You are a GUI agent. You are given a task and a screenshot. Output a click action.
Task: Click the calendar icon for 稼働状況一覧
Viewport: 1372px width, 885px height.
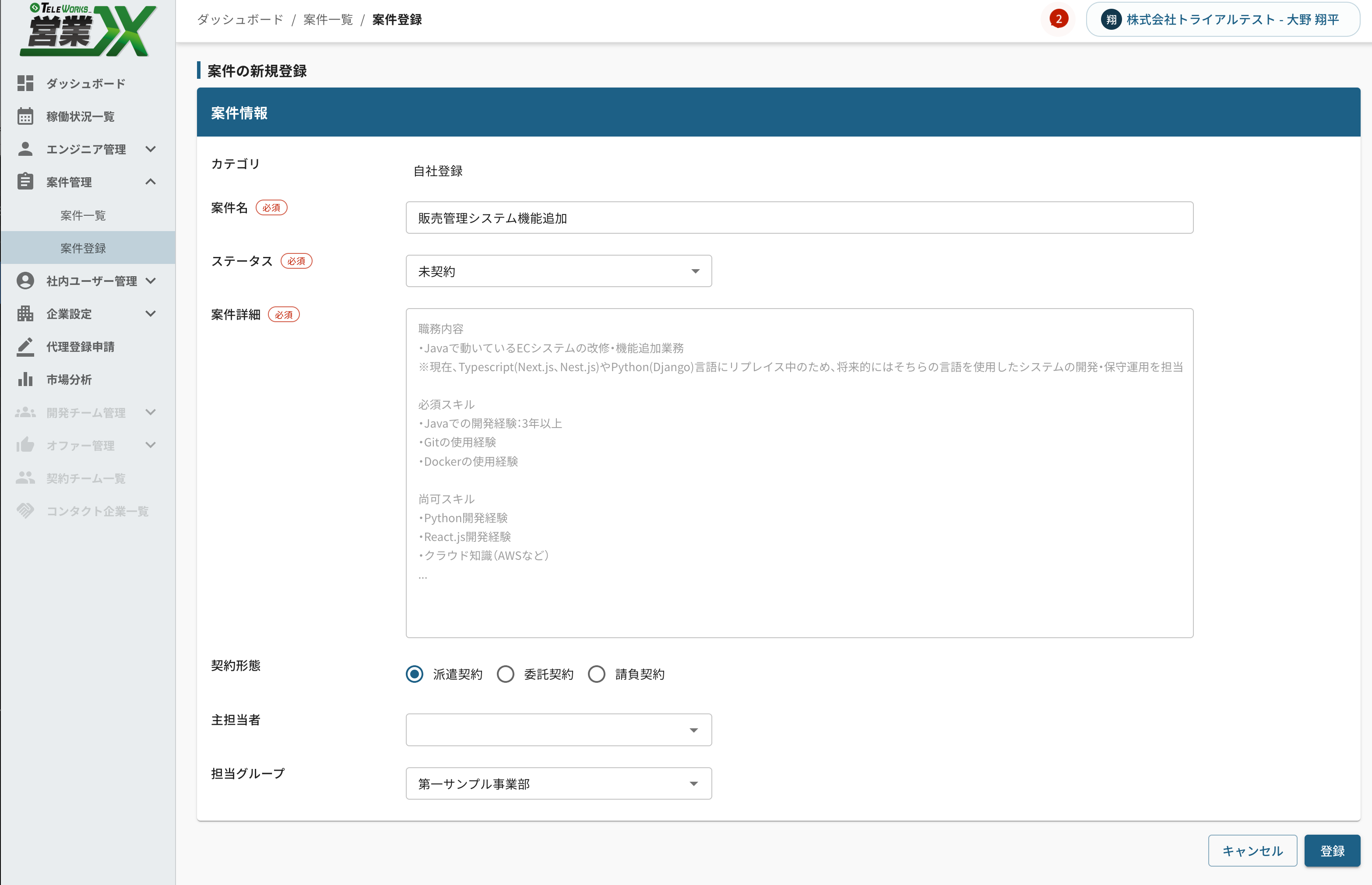pyautogui.click(x=25, y=116)
